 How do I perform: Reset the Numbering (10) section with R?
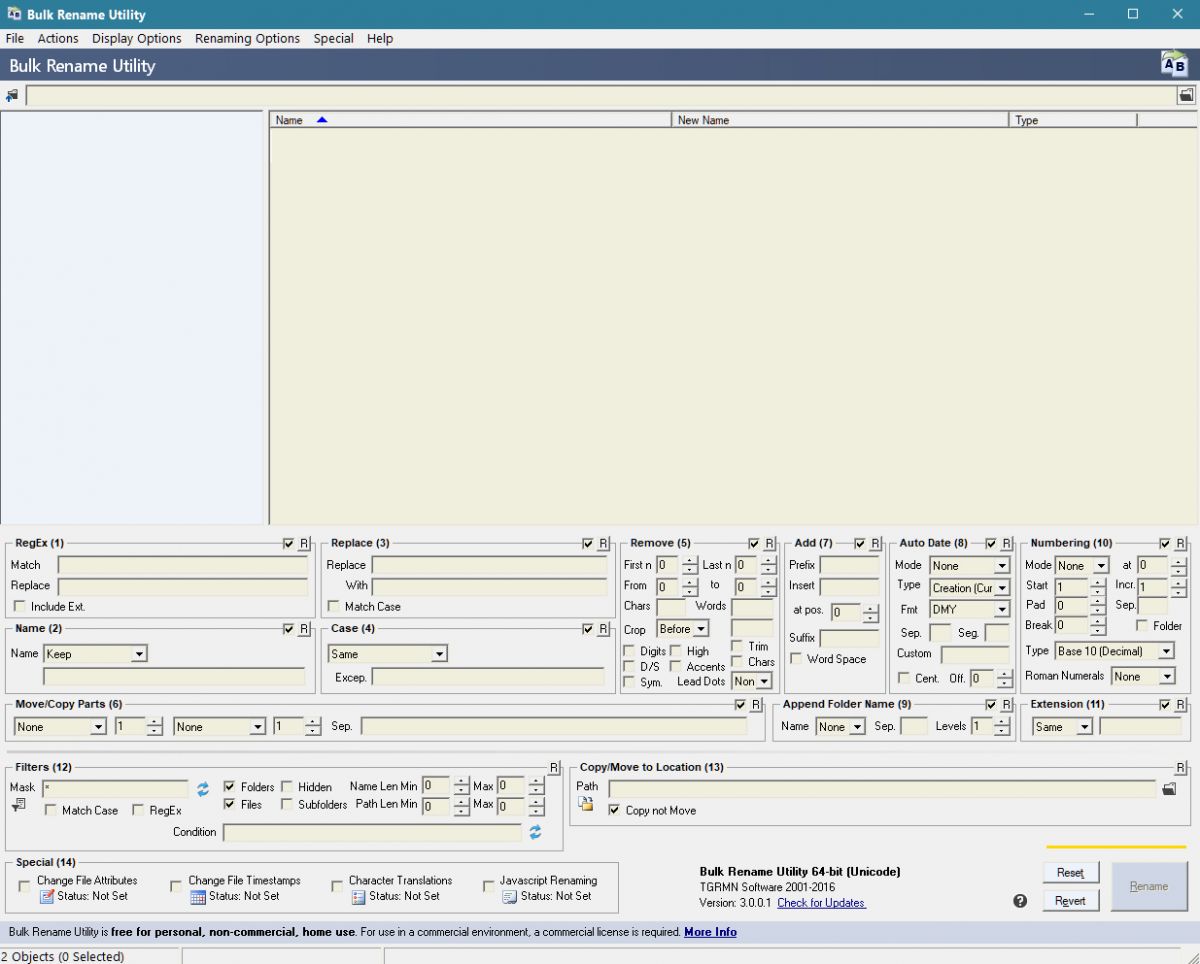[x=1180, y=543]
